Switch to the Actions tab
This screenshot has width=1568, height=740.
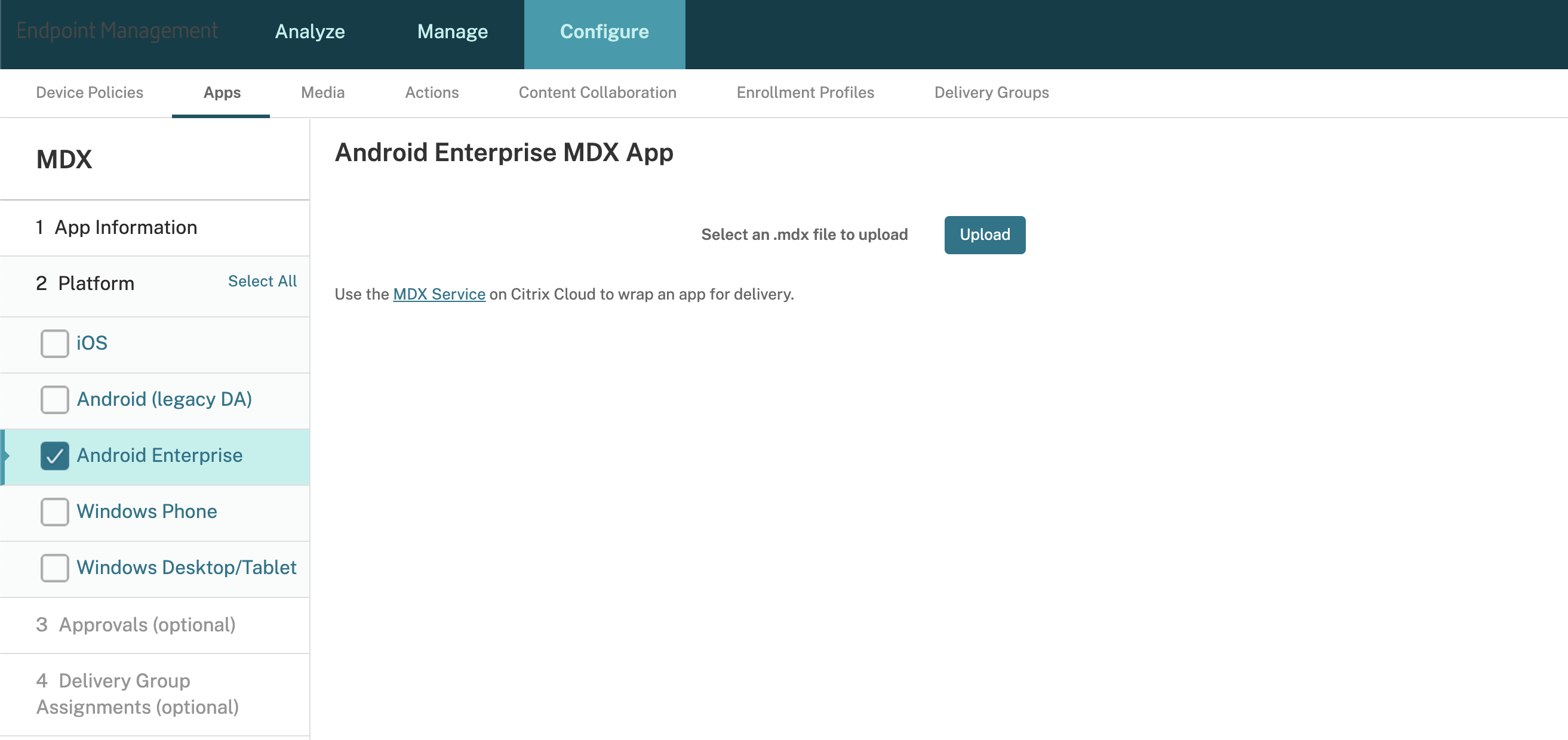point(432,92)
